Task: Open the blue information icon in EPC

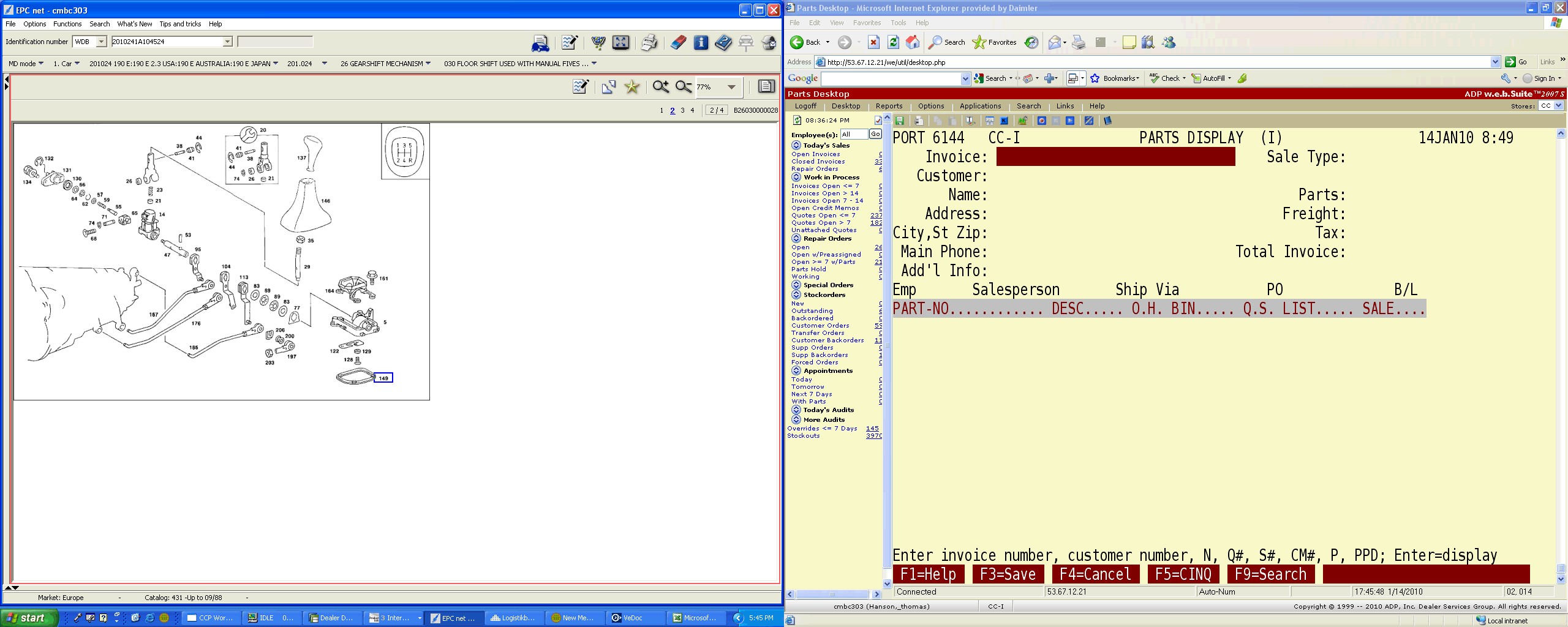Action: 701,42
